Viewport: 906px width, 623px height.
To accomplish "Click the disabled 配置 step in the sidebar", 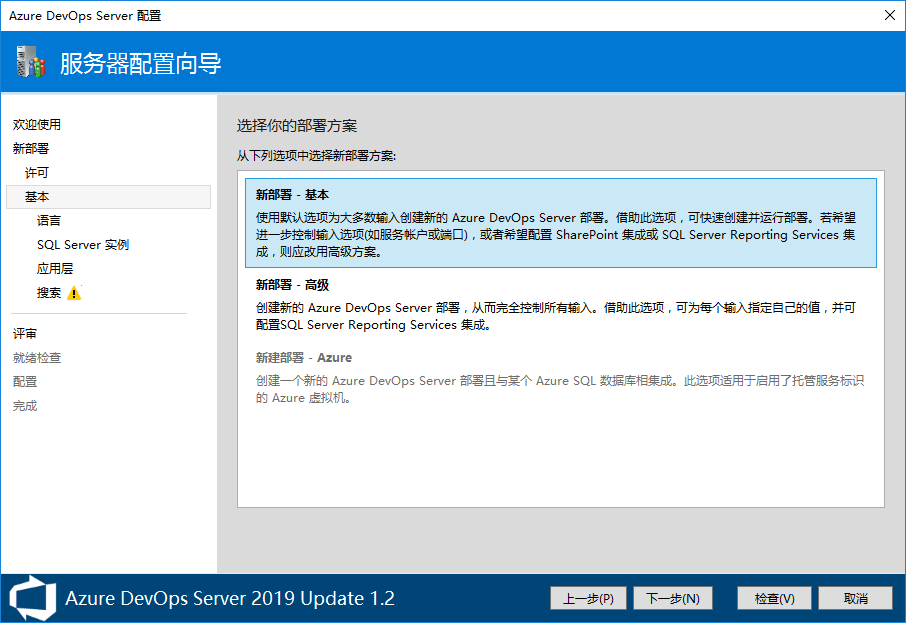I will pyautogui.click(x=25, y=381).
